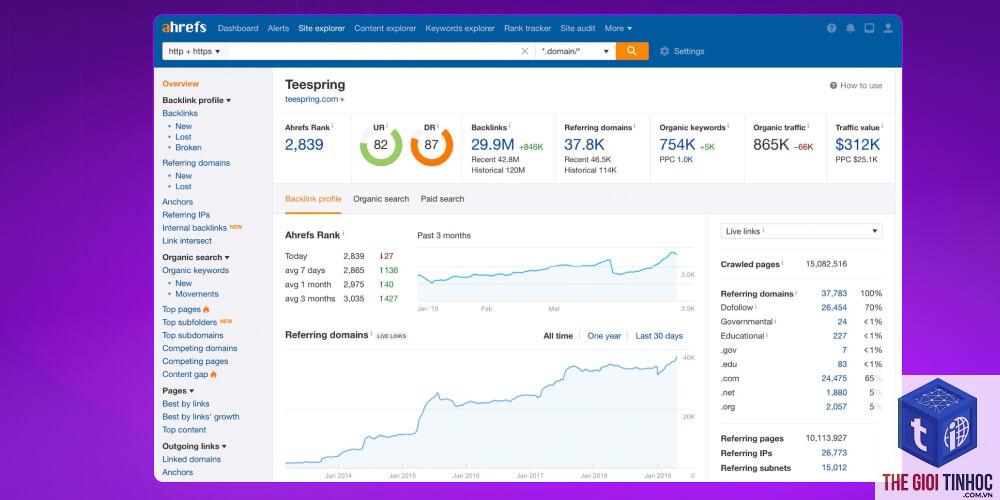The height and width of the screenshot is (500, 1000).
Task: Open Linked domains in the sidebar
Action: (x=191, y=459)
